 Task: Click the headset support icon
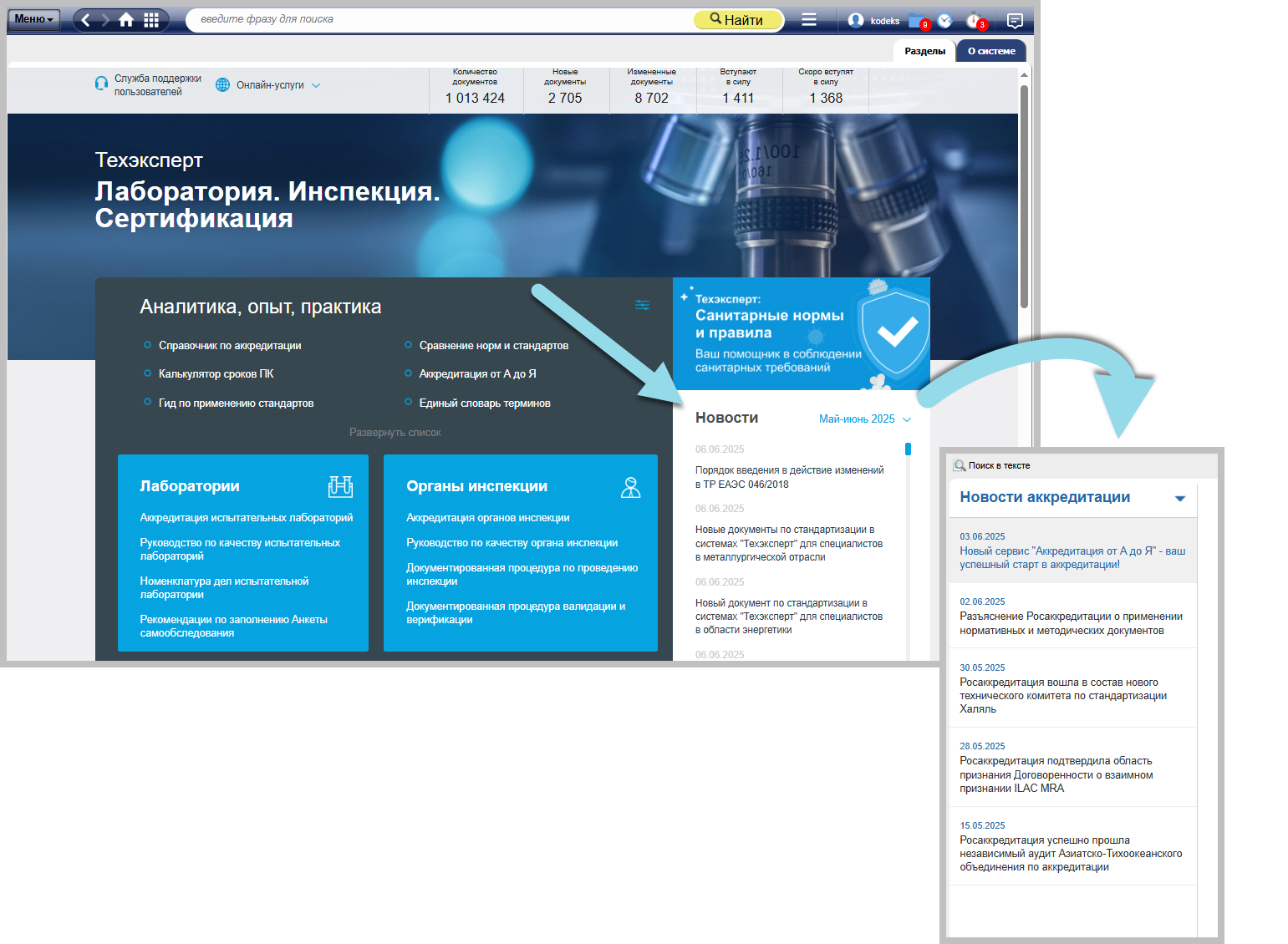coord(101,84)
